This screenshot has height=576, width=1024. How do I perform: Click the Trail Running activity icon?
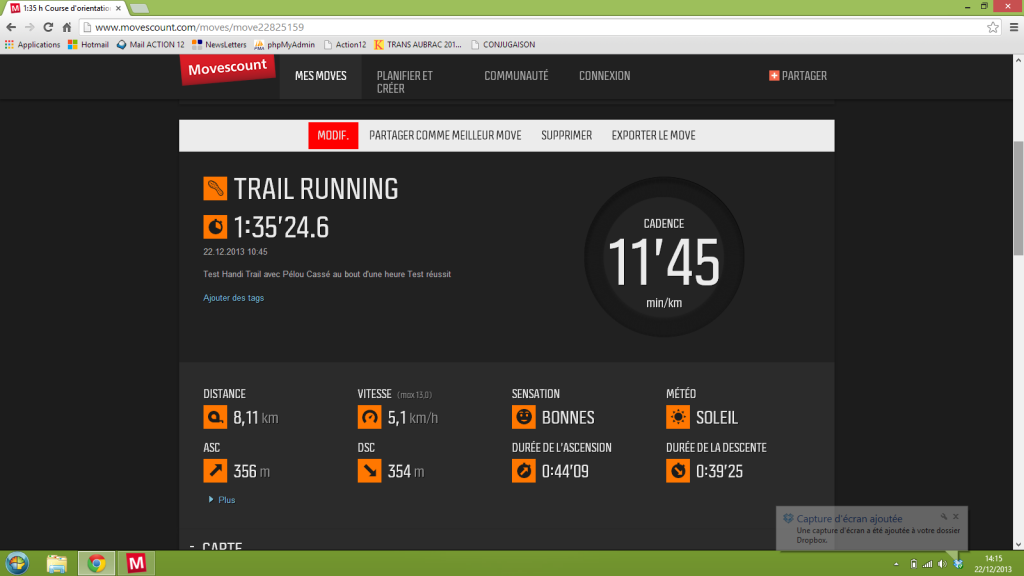[215, 189]
